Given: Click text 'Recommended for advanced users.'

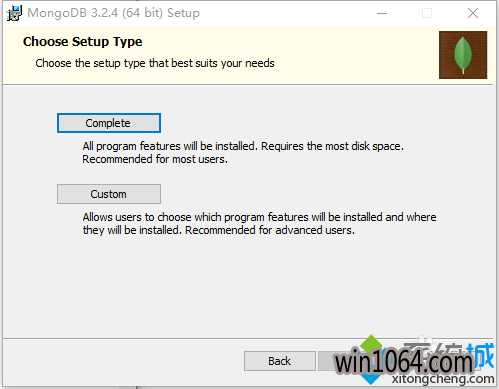Looking at the screenshot, I should point(270,230).
